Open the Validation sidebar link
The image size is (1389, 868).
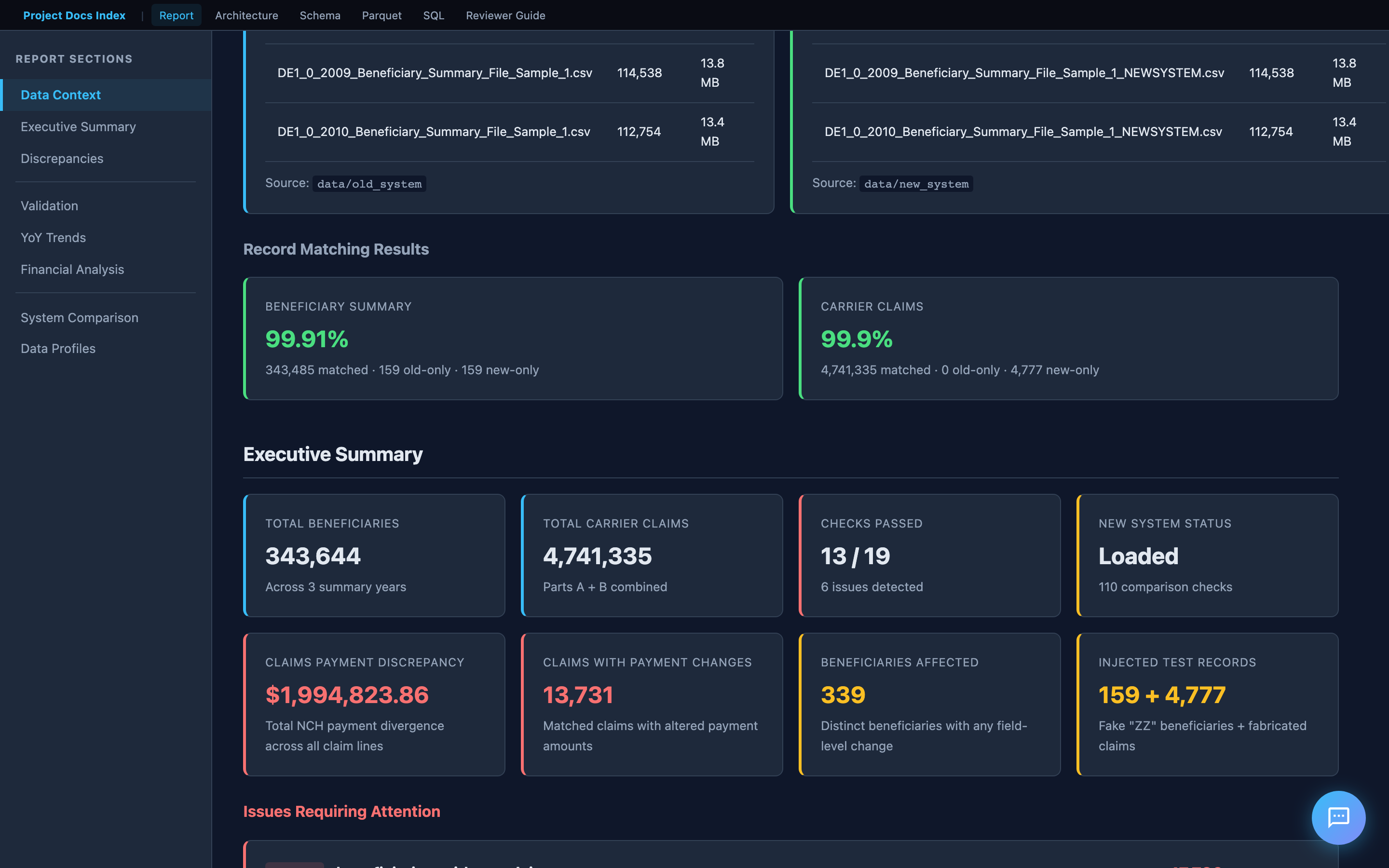[x=49, y=205]
